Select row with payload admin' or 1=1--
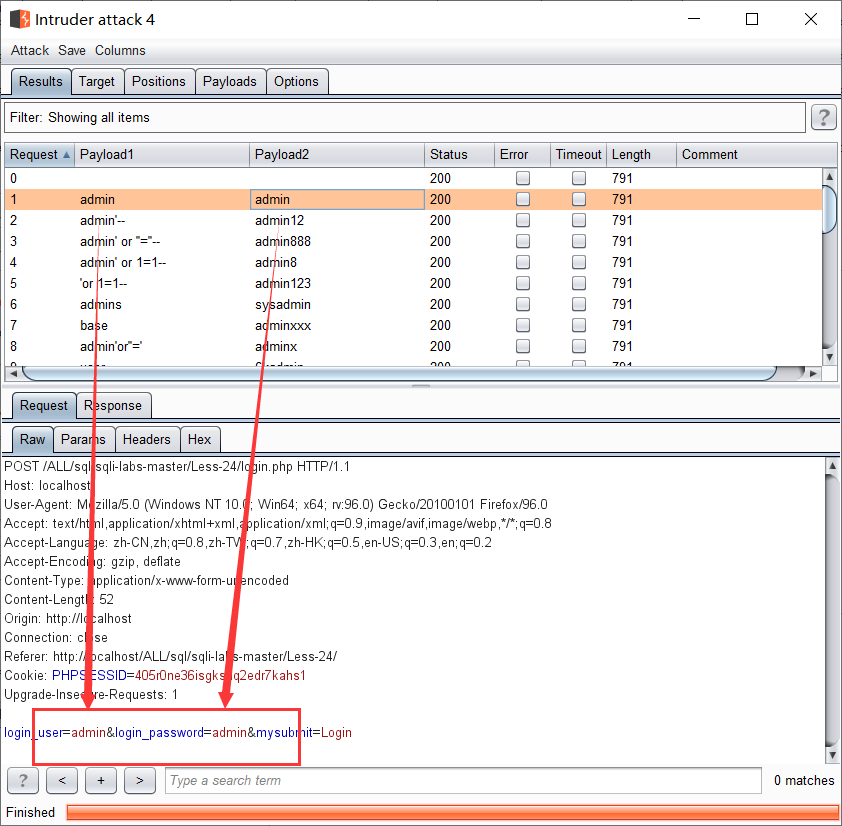This screenshot has height=826, width=842. click(x=413, y=262)
